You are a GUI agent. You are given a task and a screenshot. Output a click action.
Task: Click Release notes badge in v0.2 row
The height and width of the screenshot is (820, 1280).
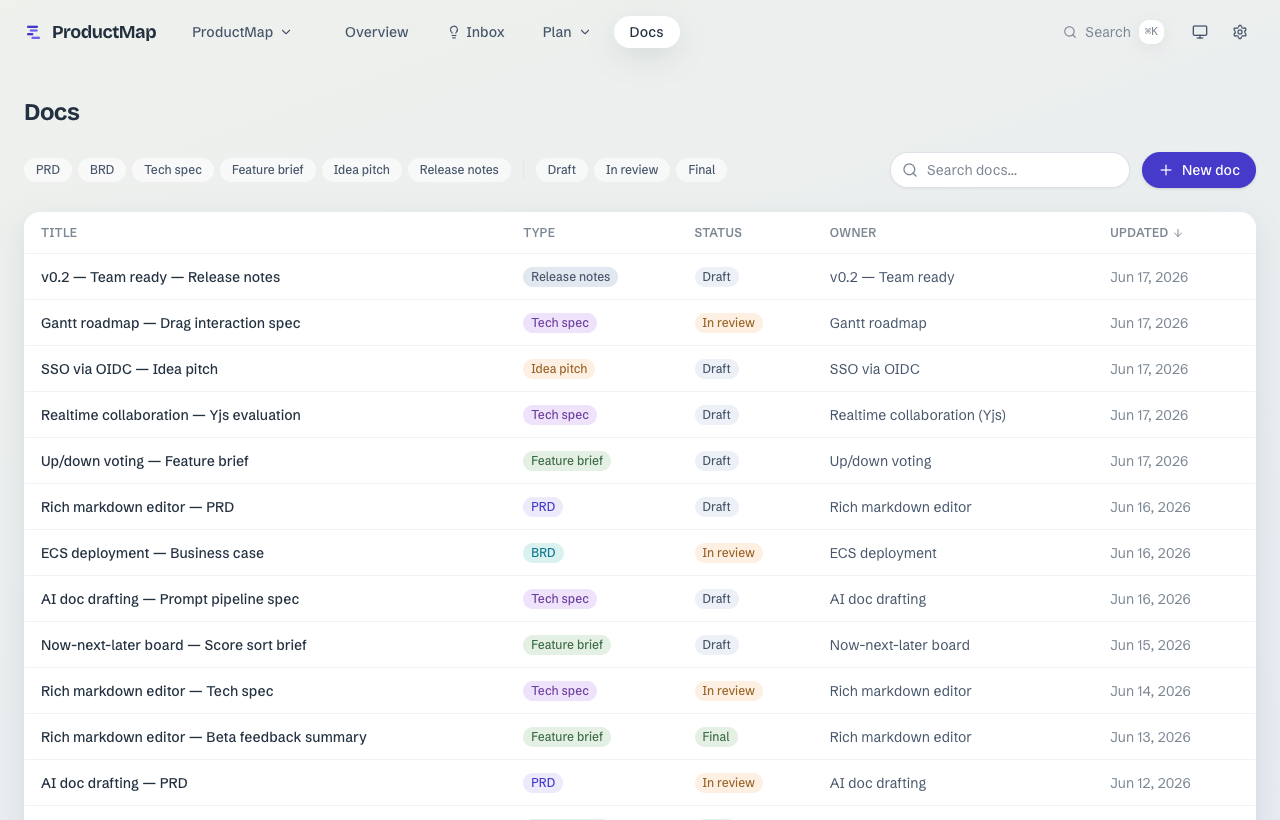pyautogui.click(x=570, y=277)
